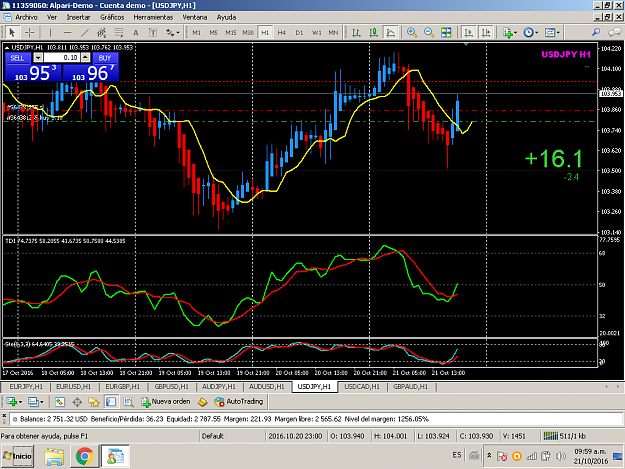Viewport: 625px width, 469px height.
Task: Click the BUY one-click button
Action: tap(105, 58)
